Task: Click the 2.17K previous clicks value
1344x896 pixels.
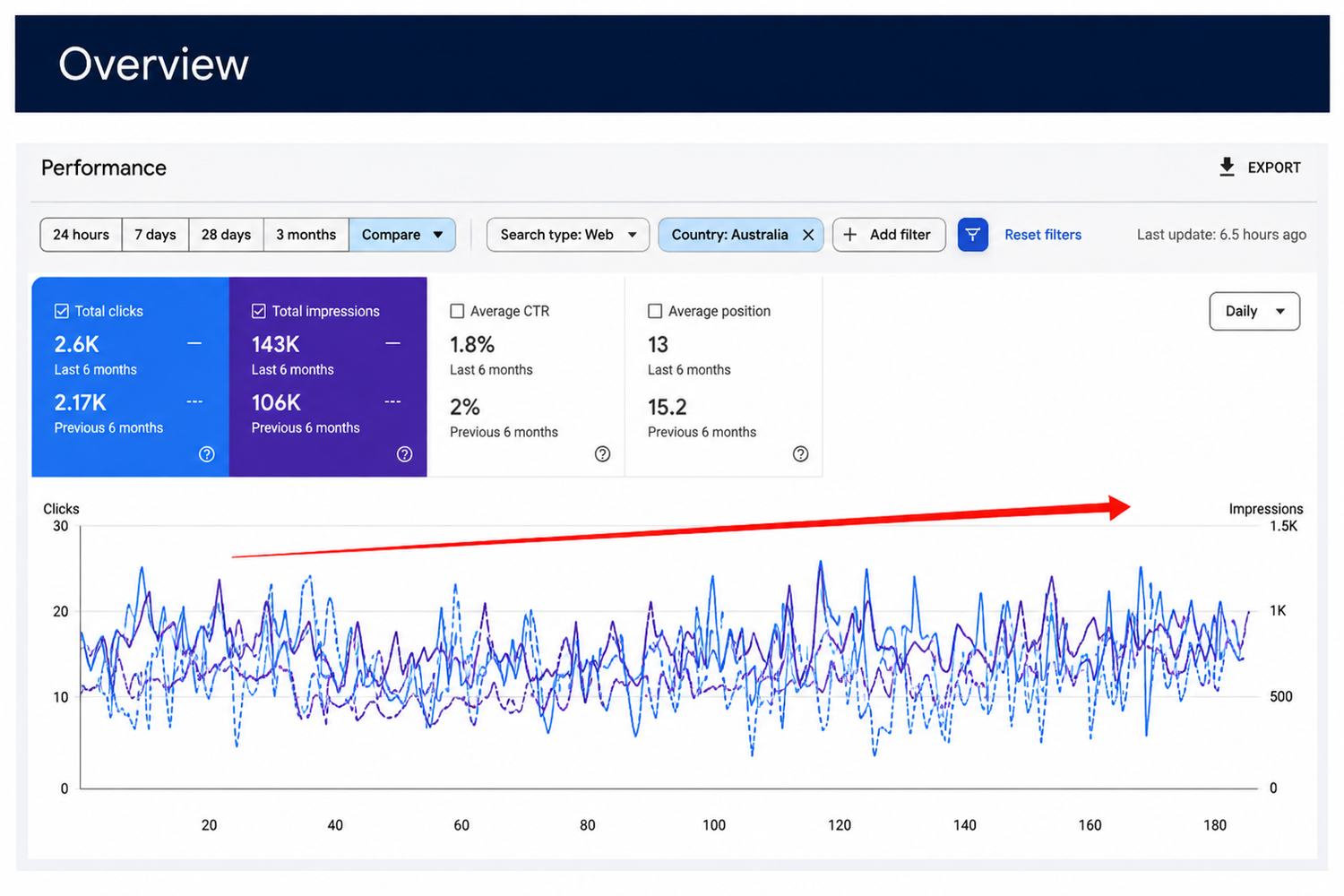Action: click(x=81, y=402)
